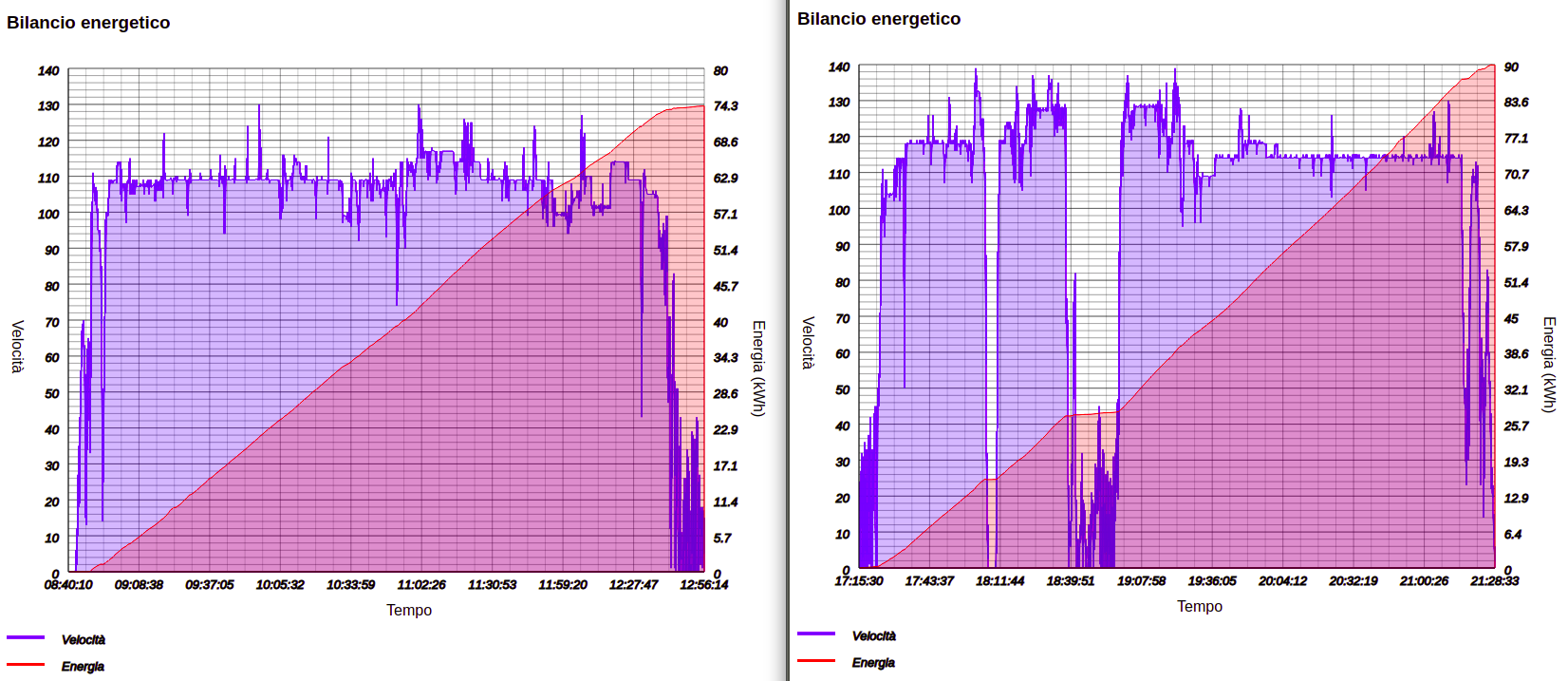This screenshot has width=1568, height=681.
Task: Click the 12:56:14 time tick label
Action: 704,585
